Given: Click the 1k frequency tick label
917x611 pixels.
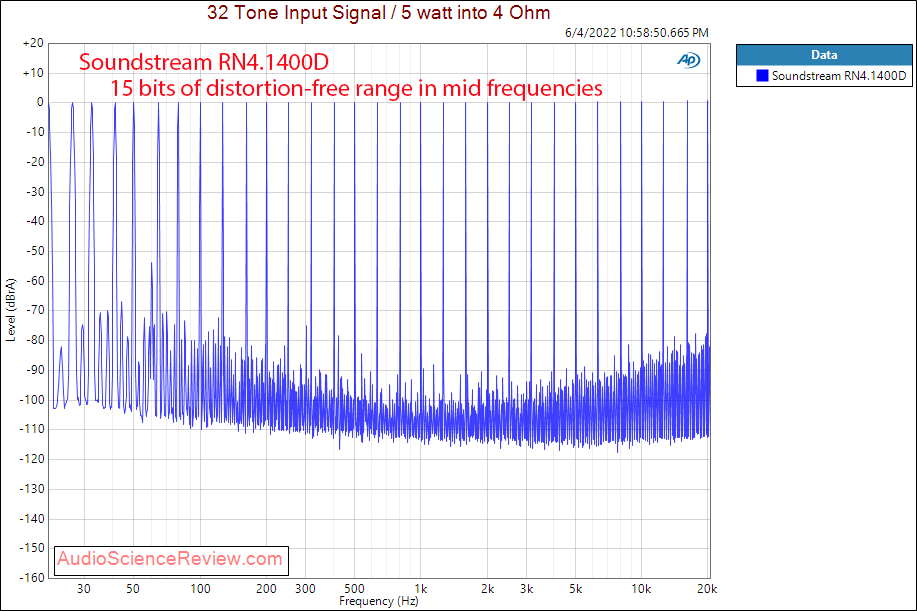Looking at the screenshot, I should tap(420, 589).
